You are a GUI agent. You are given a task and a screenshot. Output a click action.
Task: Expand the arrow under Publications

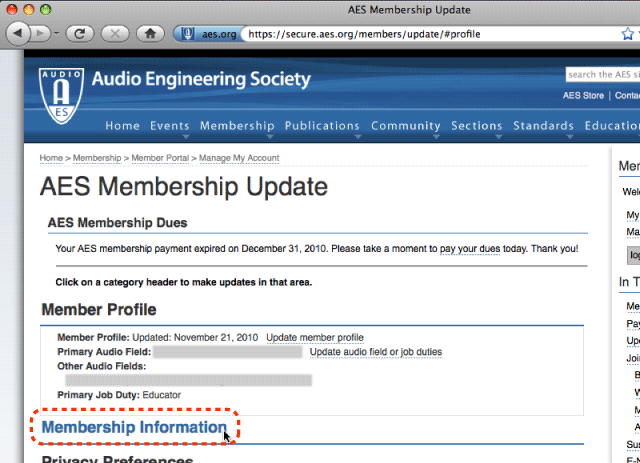(x=358, y=137)
